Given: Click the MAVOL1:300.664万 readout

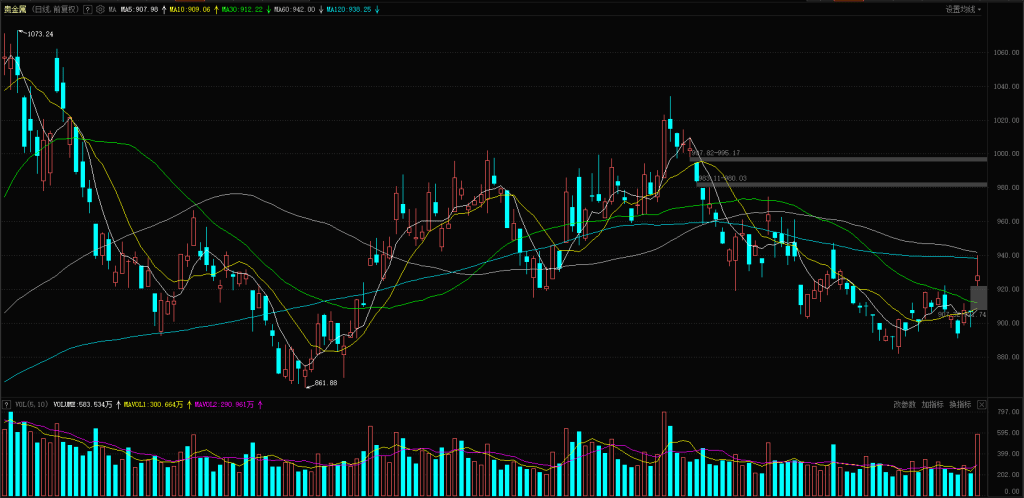Looking at the screenshot, I should pyautogui.click(x=153, y=405).
